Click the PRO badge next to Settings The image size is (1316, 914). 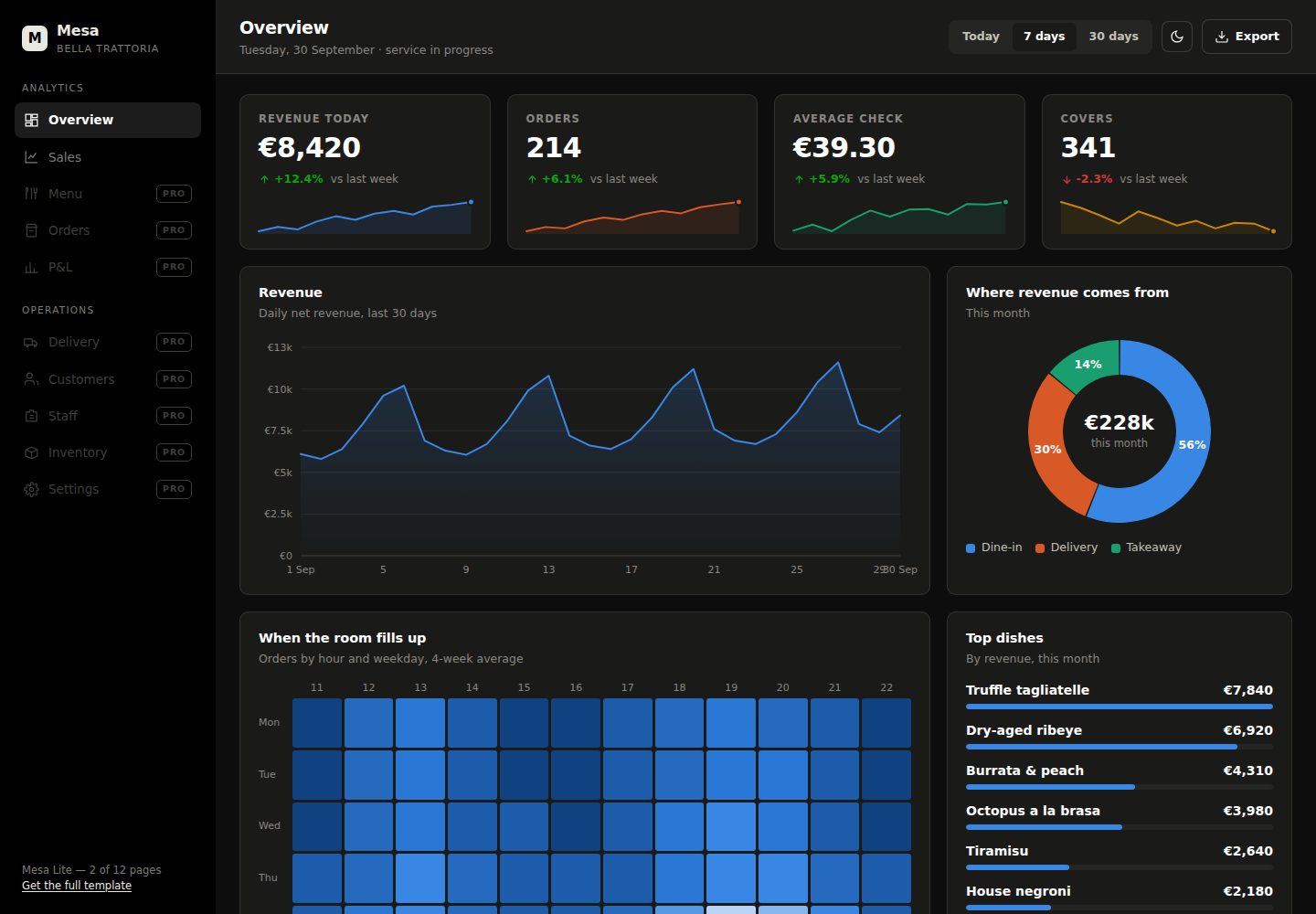(x=174, y=489)
